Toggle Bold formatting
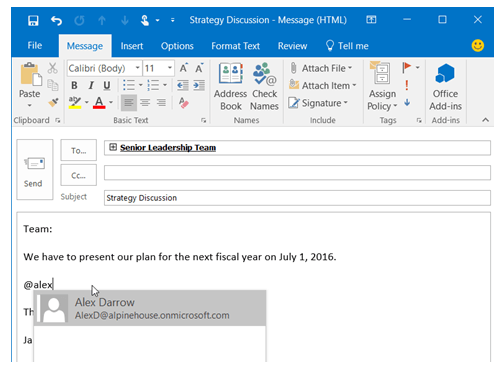Viewport: 504px width, 375px height. pos(74,85)
